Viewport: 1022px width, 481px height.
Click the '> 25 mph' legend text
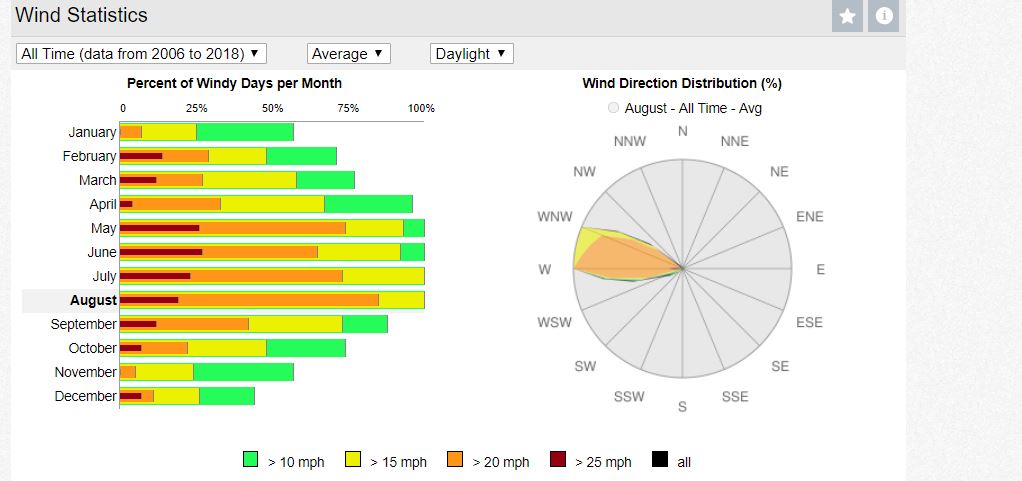click(x=604, y=462)
